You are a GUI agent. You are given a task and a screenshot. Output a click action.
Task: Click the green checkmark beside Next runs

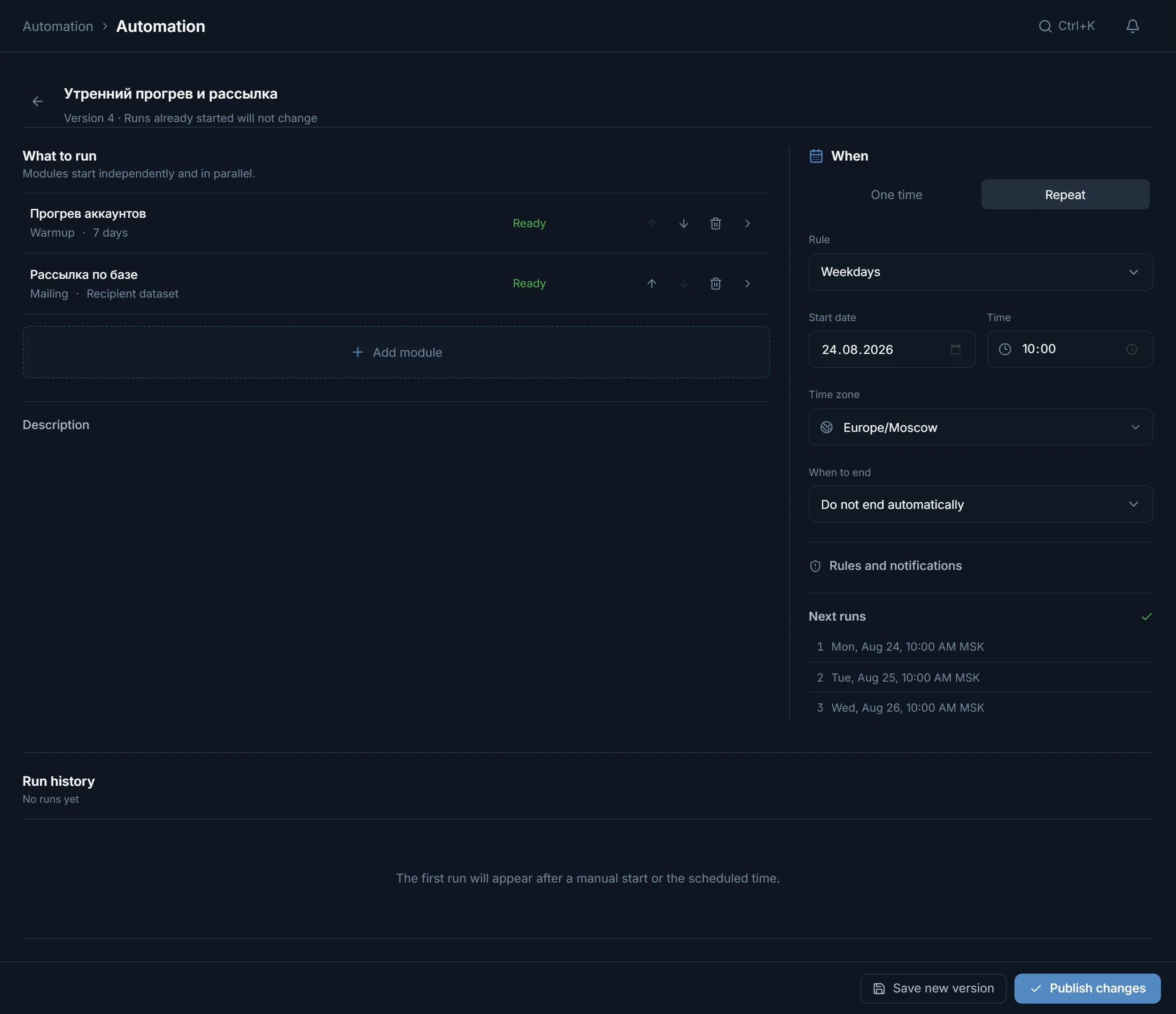pyautogui.click(x=1146, y=616)
